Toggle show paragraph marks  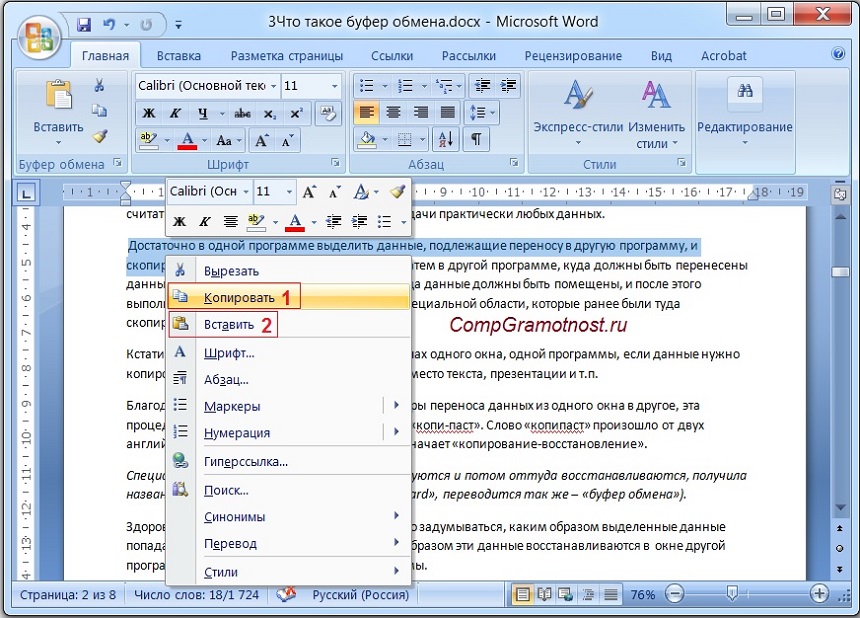click(x=476, y=139)
